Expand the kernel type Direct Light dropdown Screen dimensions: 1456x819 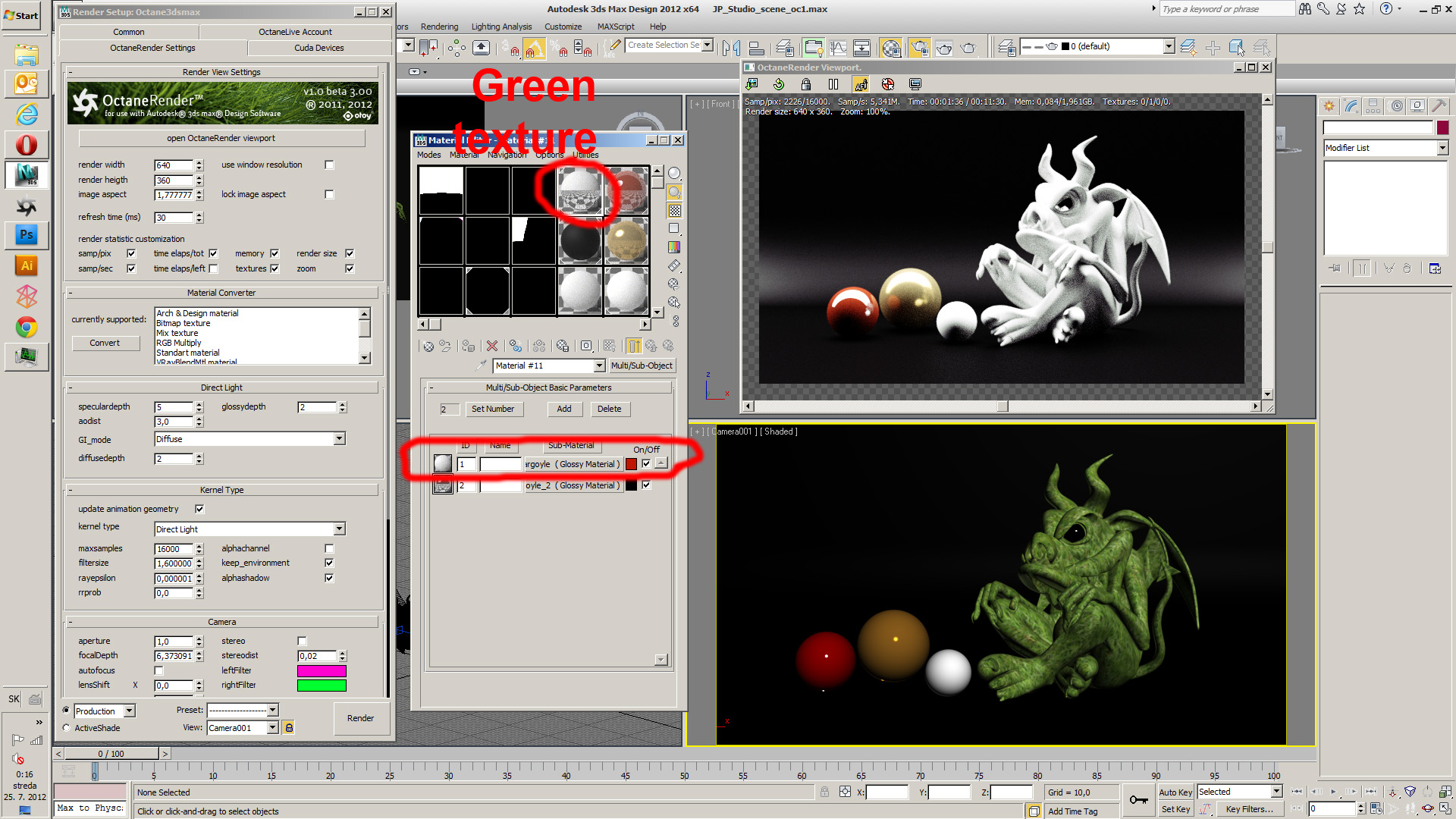click(x=339, y=529)
